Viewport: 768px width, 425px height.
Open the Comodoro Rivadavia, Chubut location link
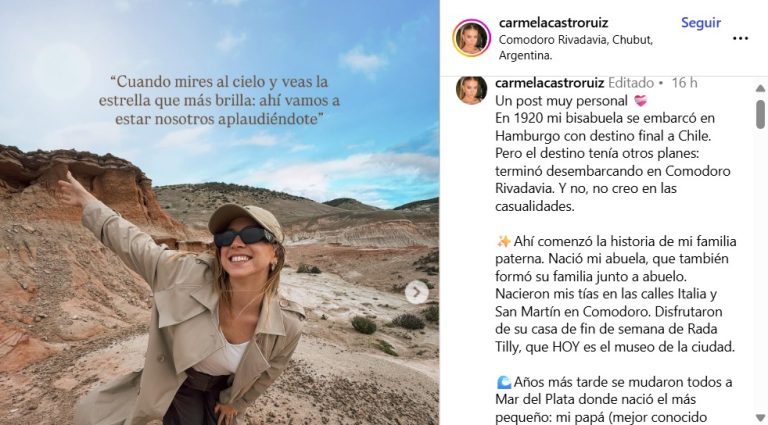pyautogui.click(x=576, y=47)
